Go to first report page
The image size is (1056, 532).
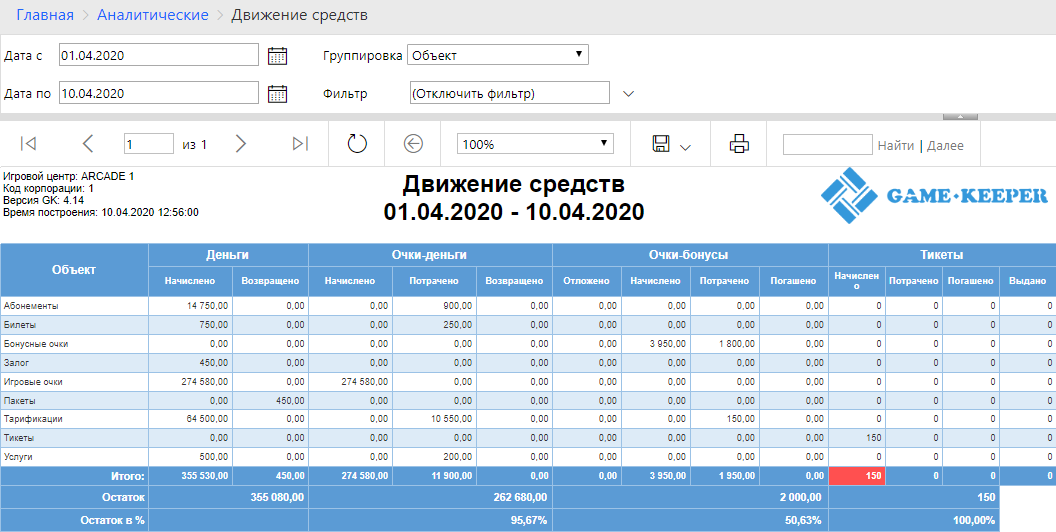[28, 143]
